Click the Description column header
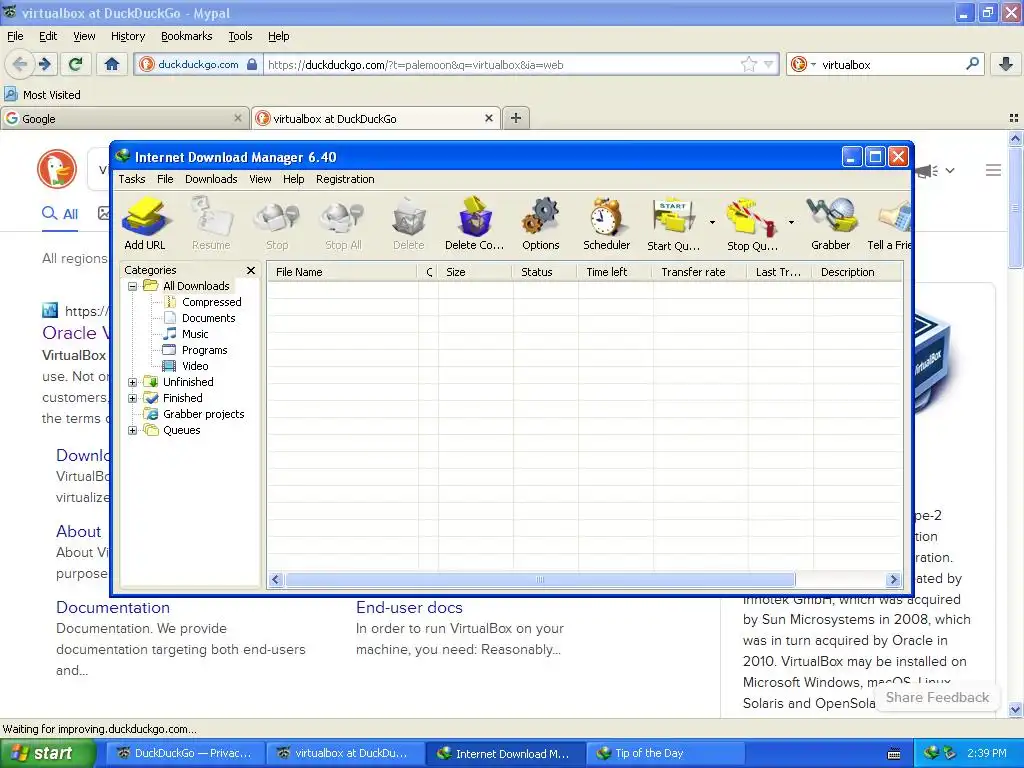 [x=857, y=272]
